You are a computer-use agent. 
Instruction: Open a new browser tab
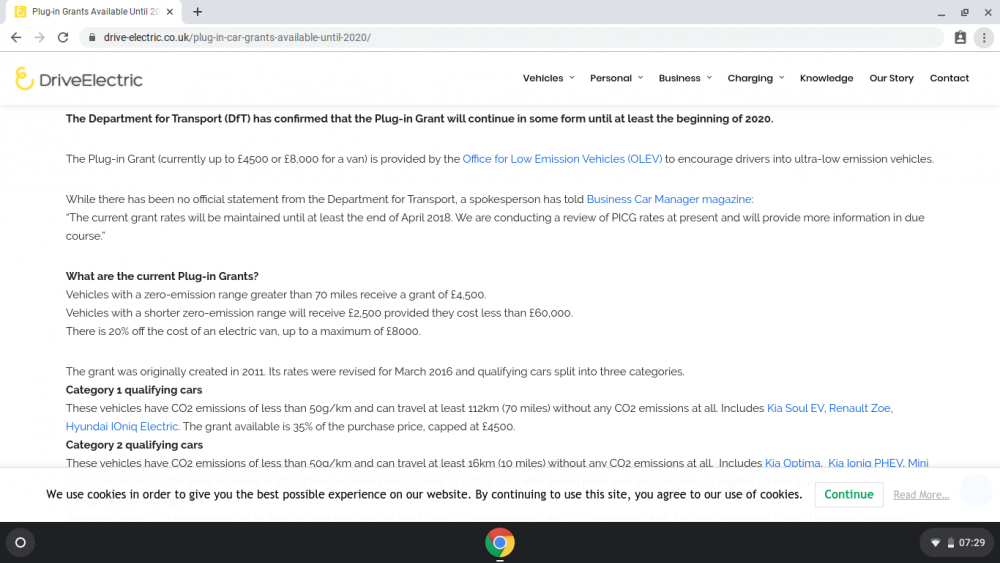click(x=198, y=11)
